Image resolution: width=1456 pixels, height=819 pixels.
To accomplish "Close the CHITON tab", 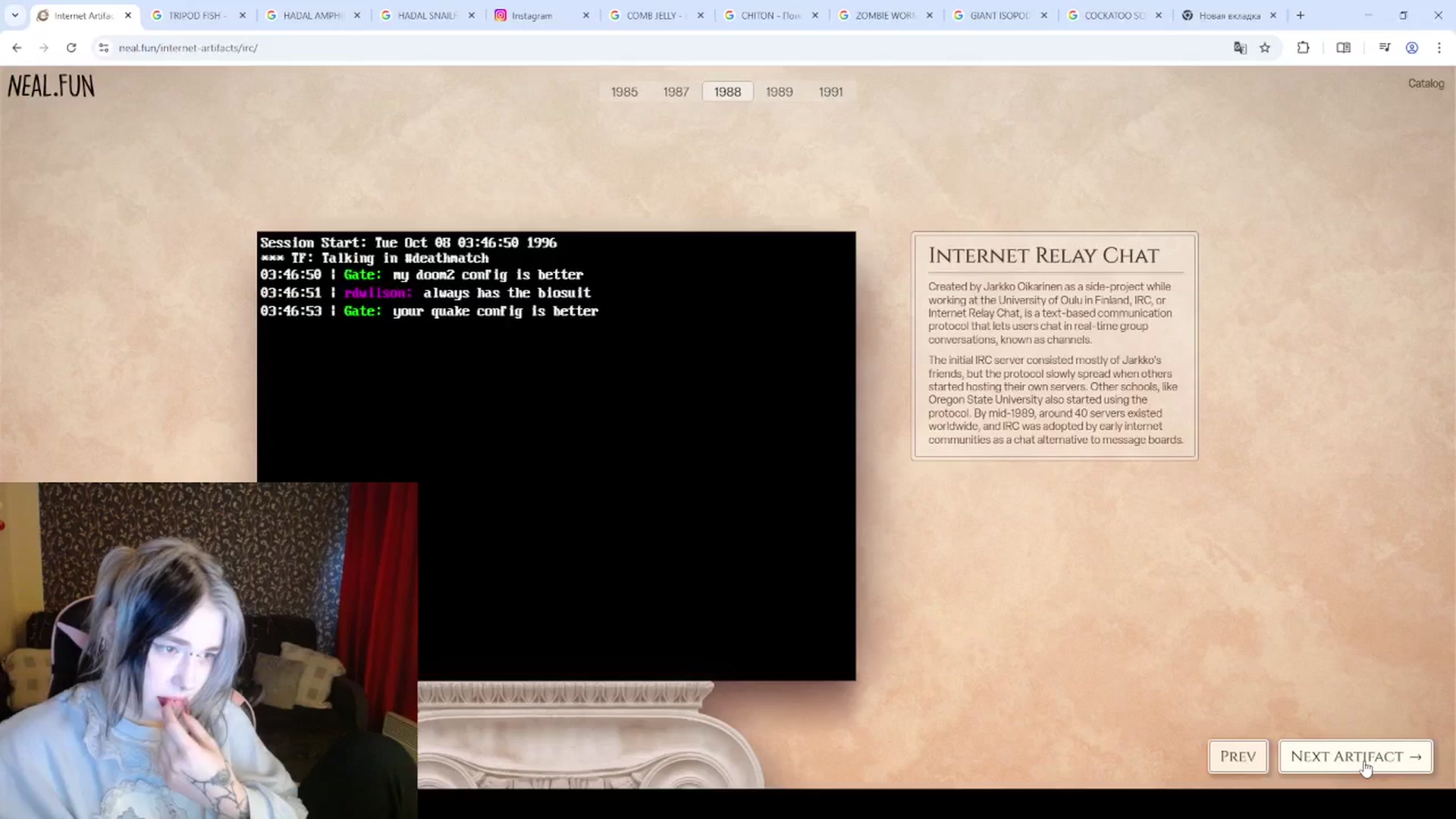I will (x=815, y=15).
